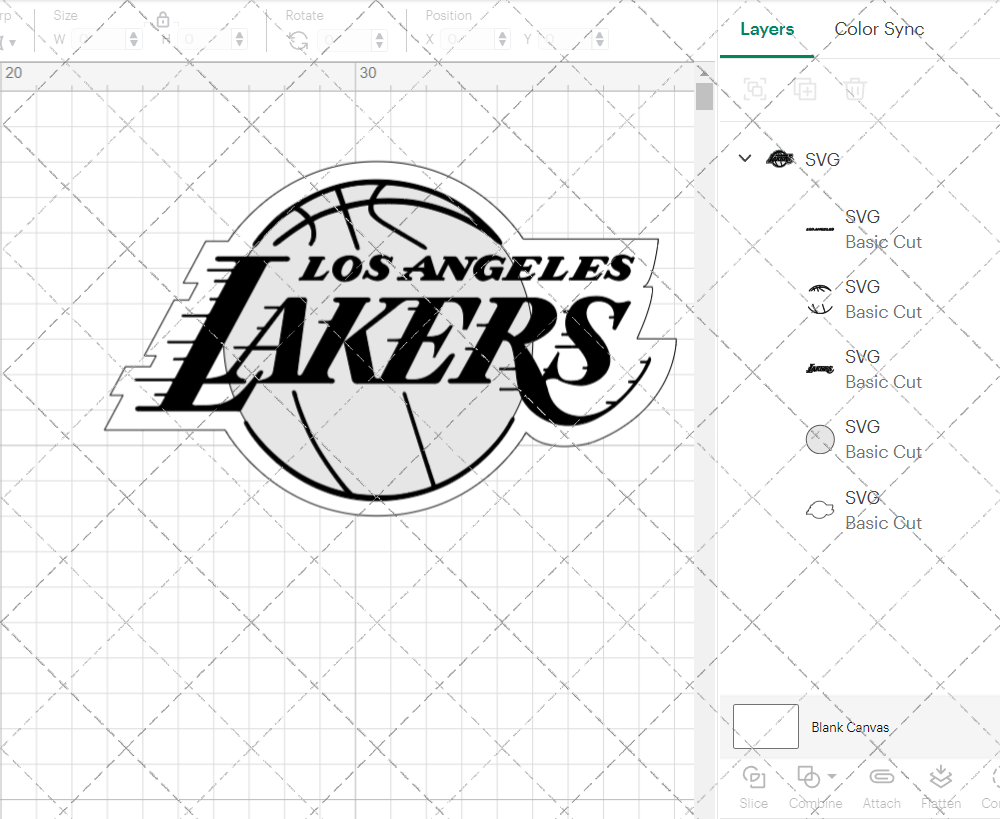Collapse the SVG group chevron
This screenshot has height=819, width=1000.
coord(745,158)
